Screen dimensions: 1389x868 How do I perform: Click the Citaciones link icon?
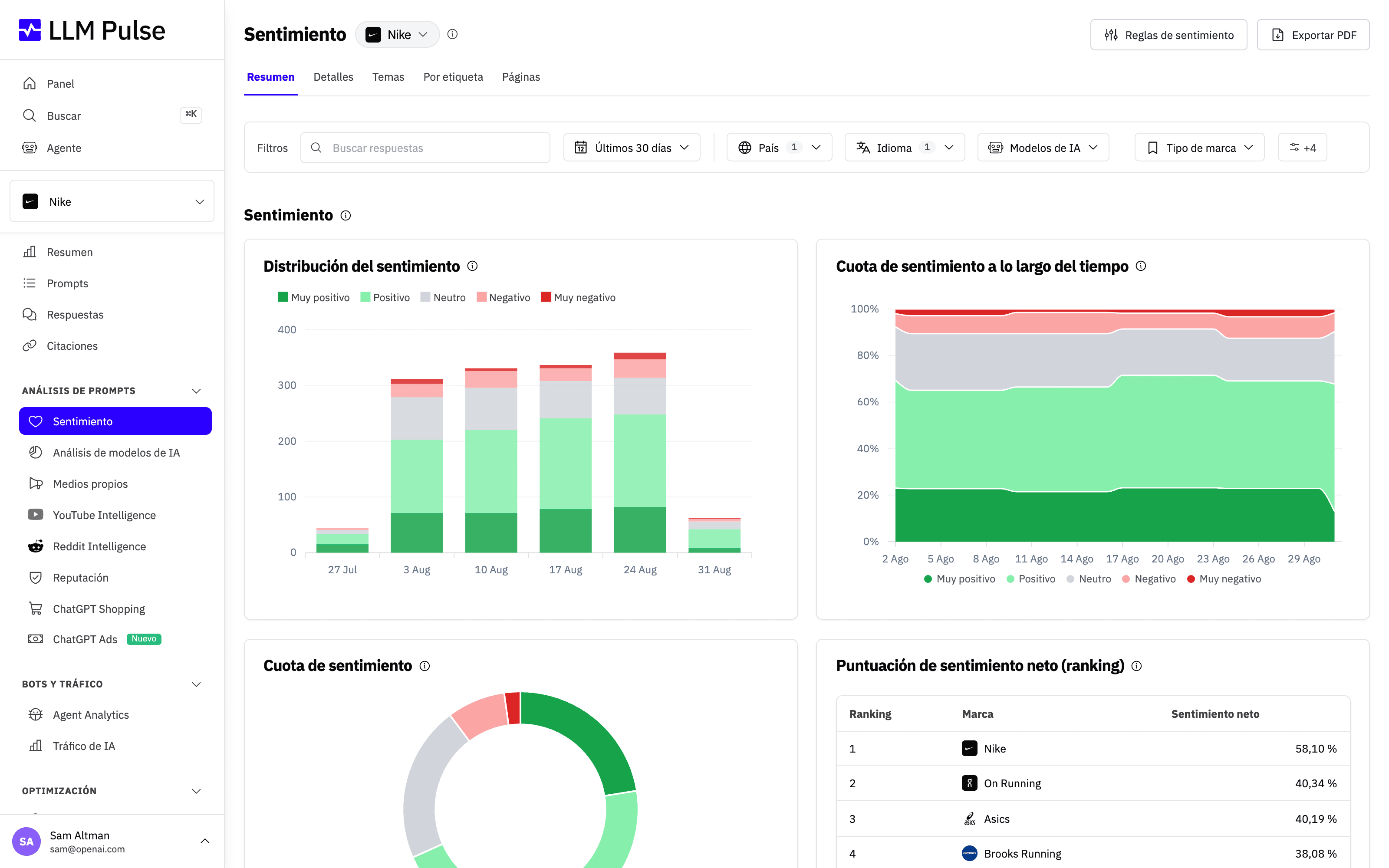29,345
